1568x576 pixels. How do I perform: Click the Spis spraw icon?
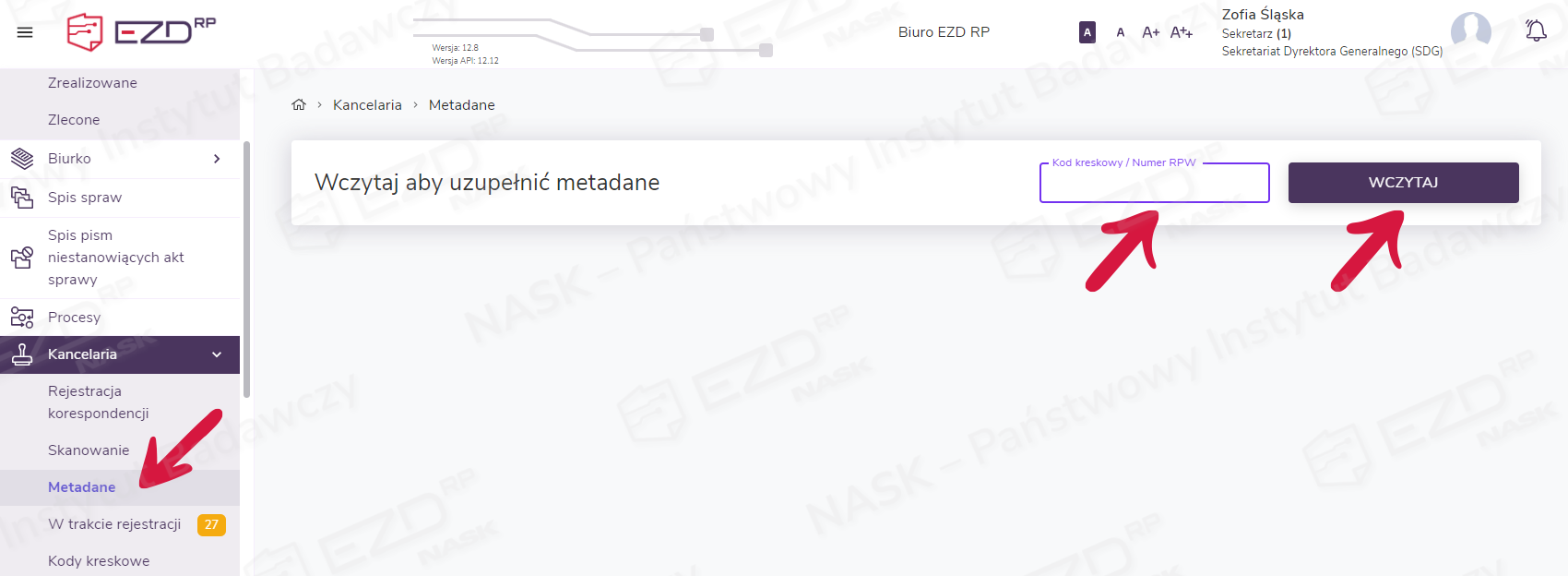[22, 198]
